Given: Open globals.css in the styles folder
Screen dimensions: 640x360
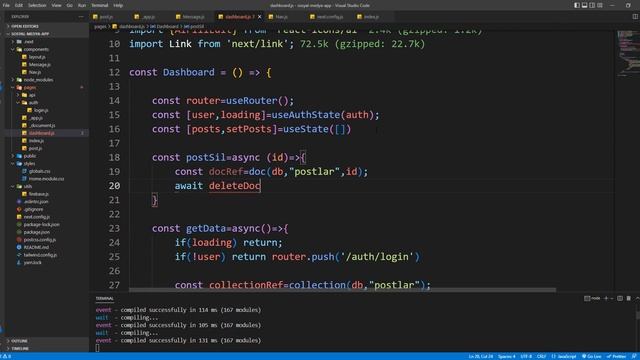Looking at the screenshot, I should pos(40,171).
